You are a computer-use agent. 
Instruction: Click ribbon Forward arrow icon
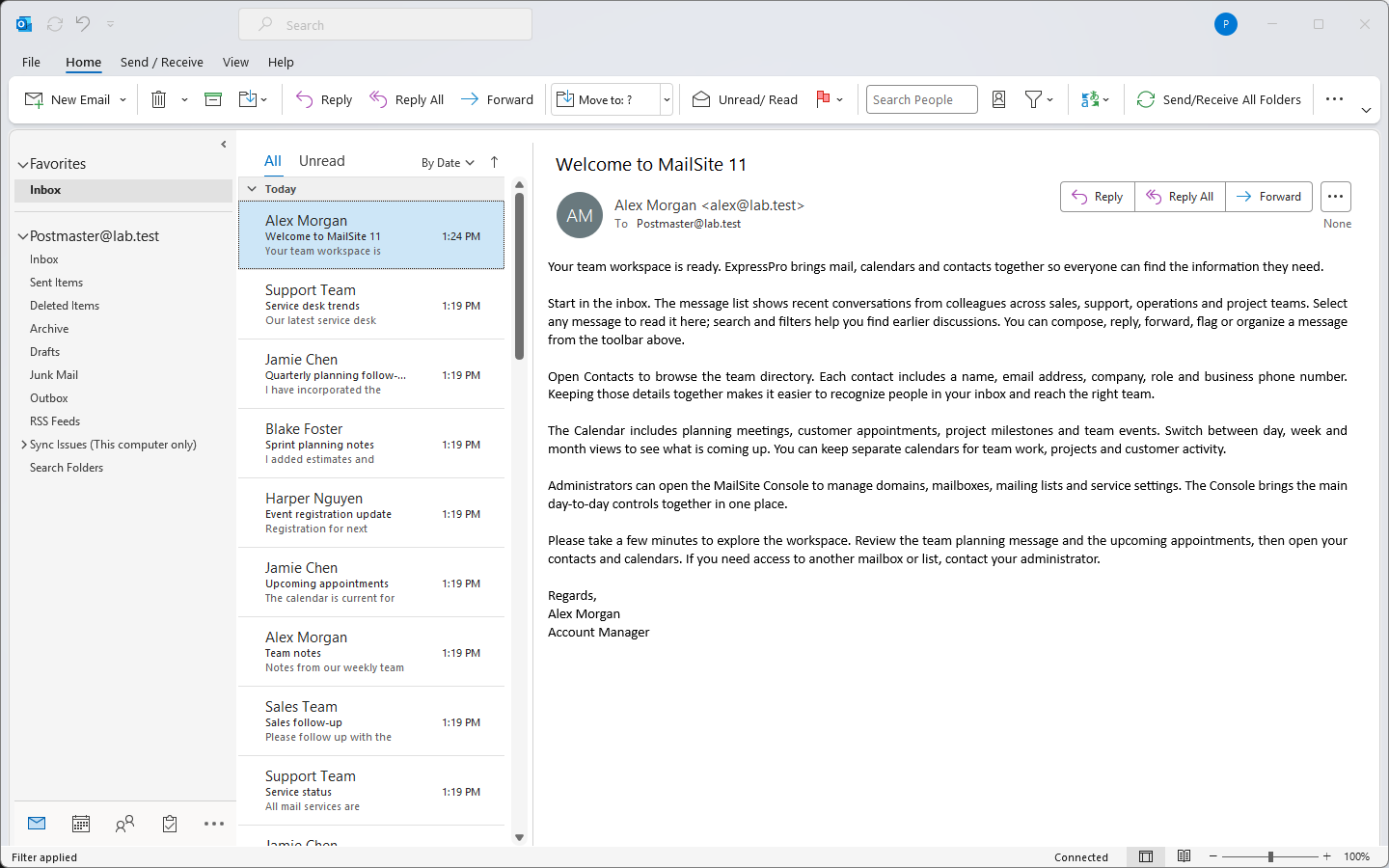pyautogui.click(x=470, y=99)
